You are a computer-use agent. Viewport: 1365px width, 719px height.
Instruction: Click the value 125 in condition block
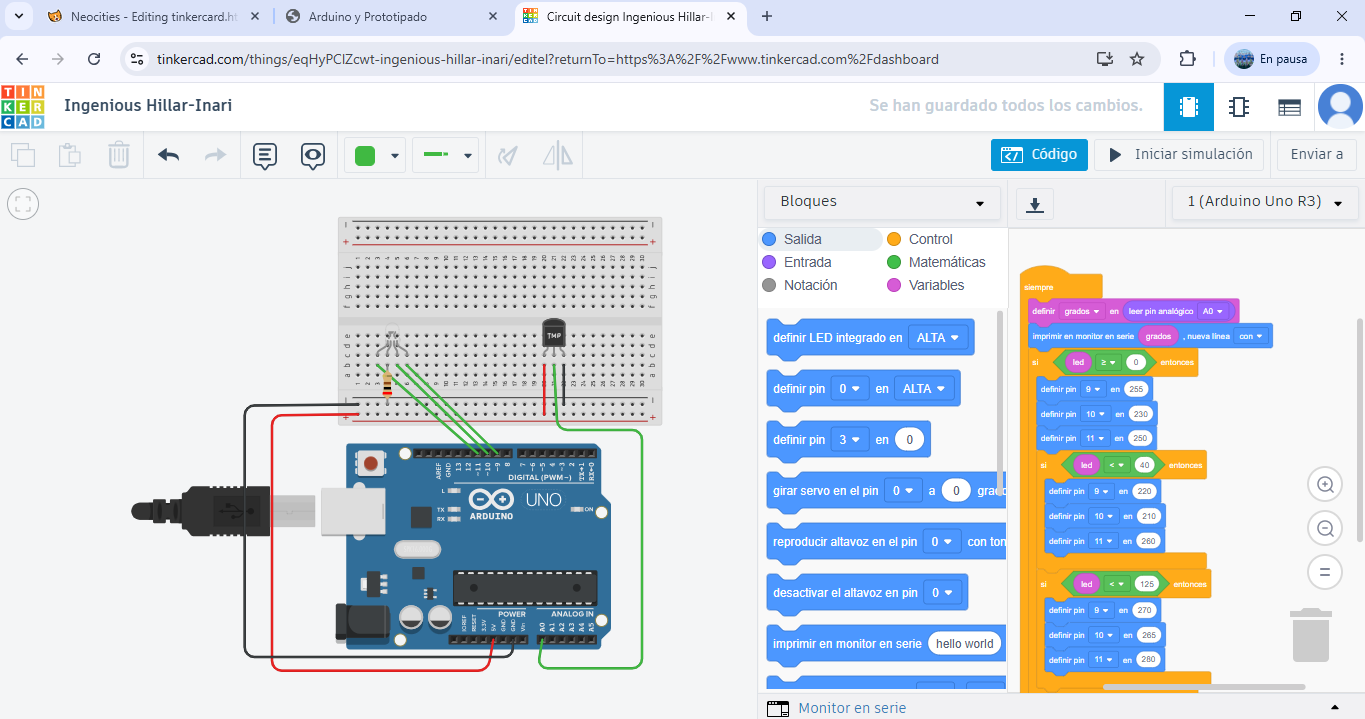pyautogui.click(x=1147, y=584)
